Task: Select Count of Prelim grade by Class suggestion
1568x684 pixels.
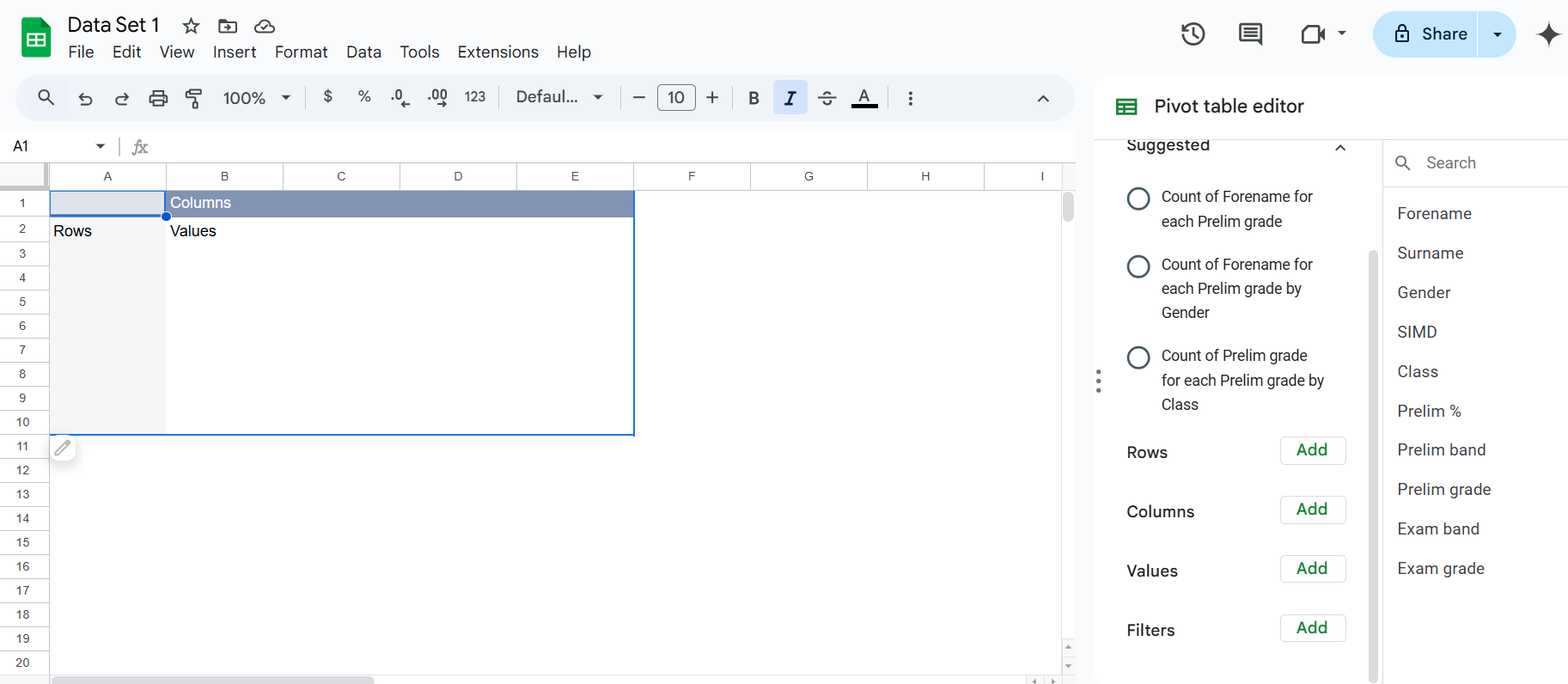Action: click(x=1138, y=357)
